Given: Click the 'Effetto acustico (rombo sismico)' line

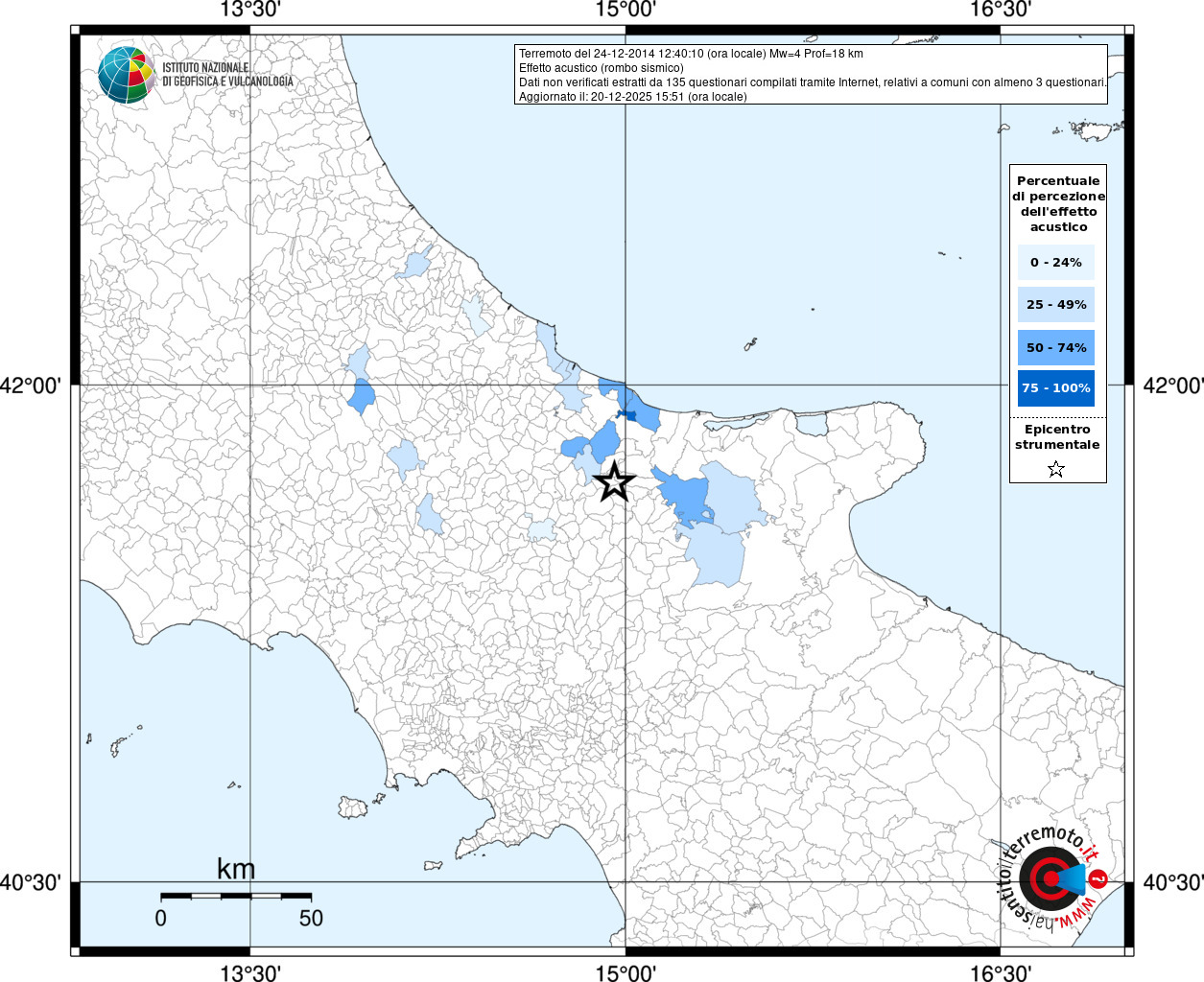Looking at the screenshot, I should 602,68.
